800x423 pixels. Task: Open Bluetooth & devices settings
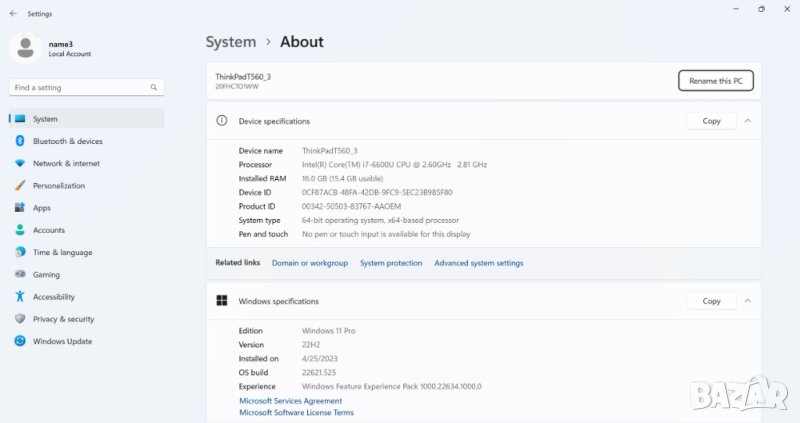tap(67, 141)
